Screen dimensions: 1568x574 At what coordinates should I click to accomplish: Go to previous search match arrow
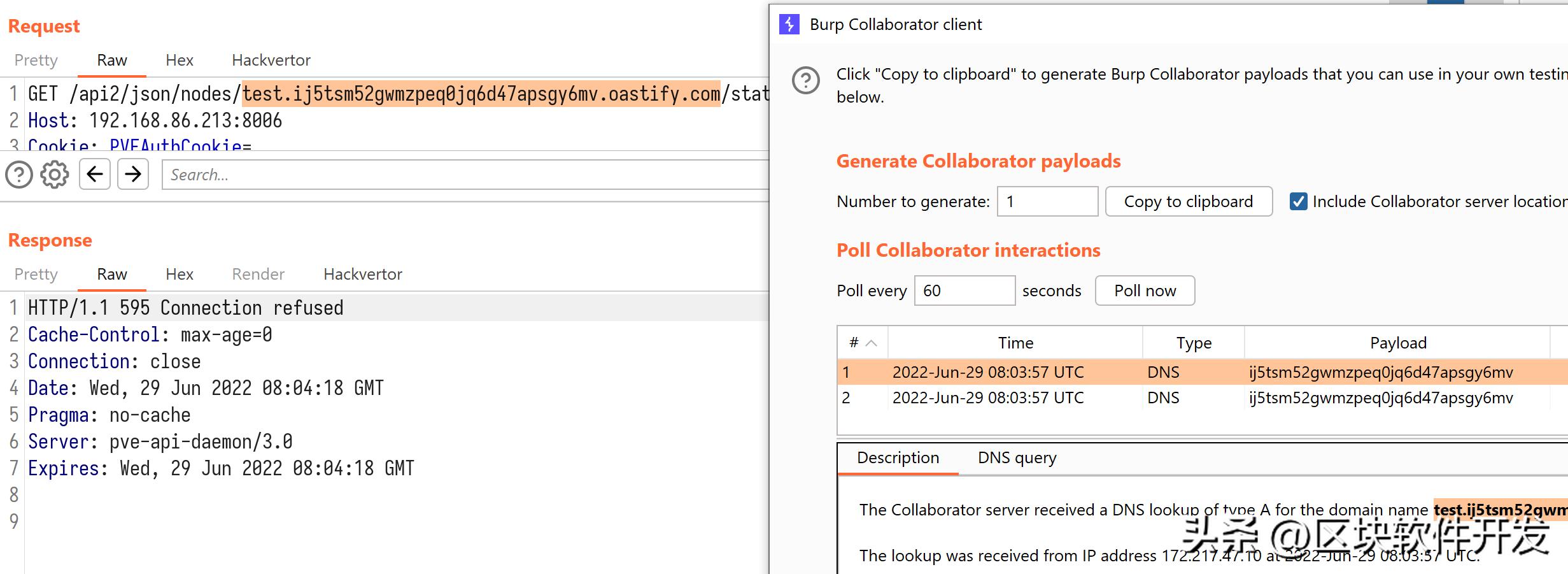(95, 175)
